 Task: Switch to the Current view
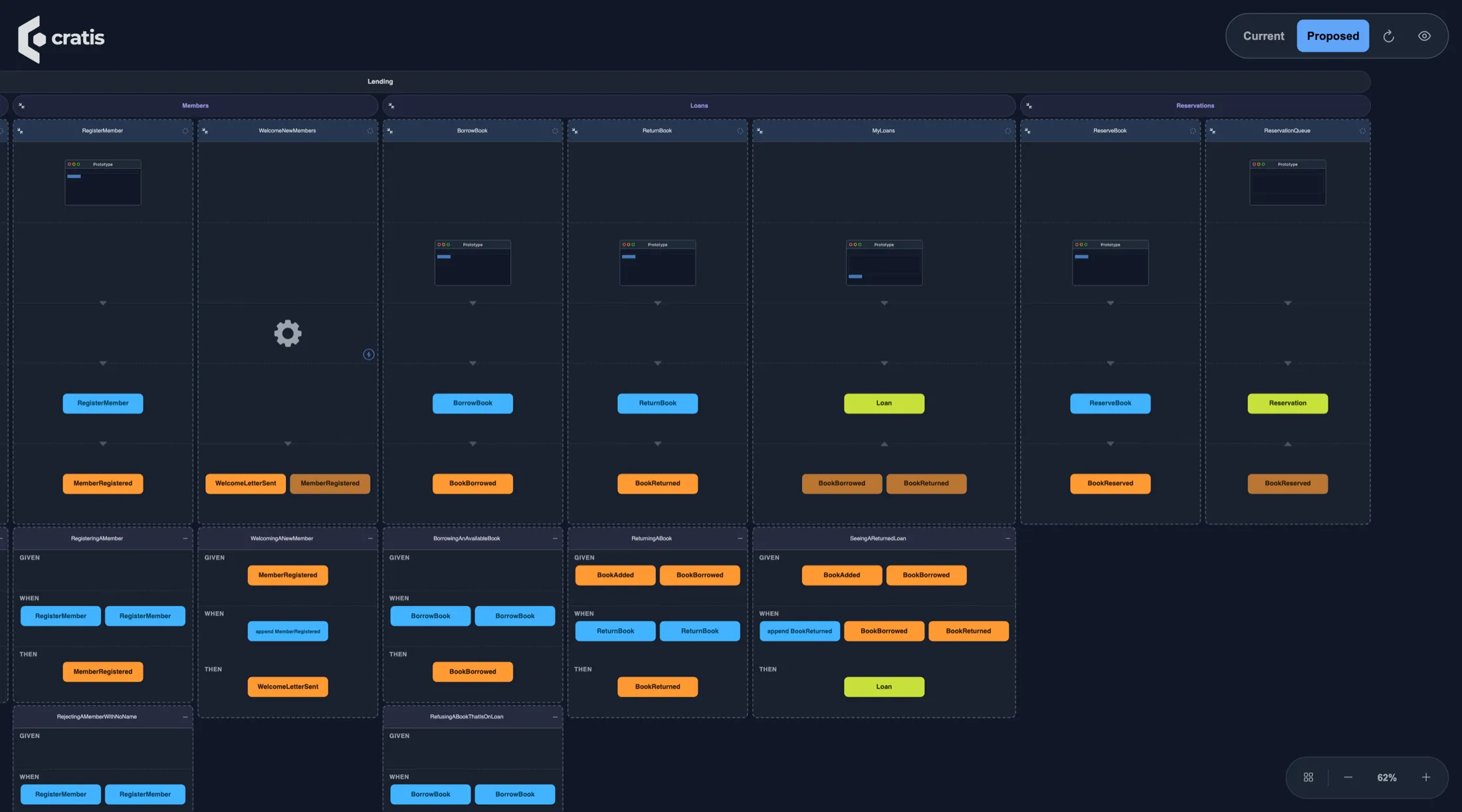click(1263, 37)
